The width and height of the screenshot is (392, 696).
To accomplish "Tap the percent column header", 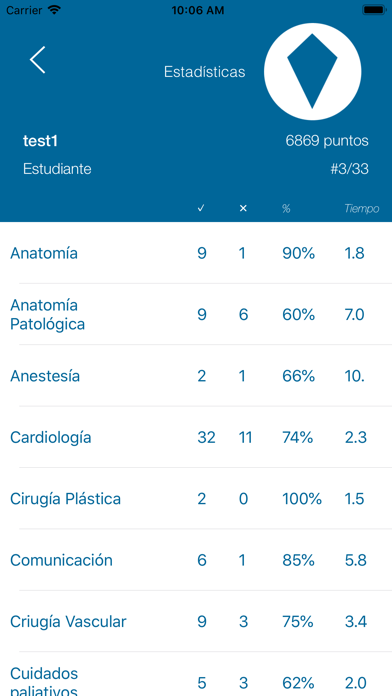I will (x=286, y=208).
